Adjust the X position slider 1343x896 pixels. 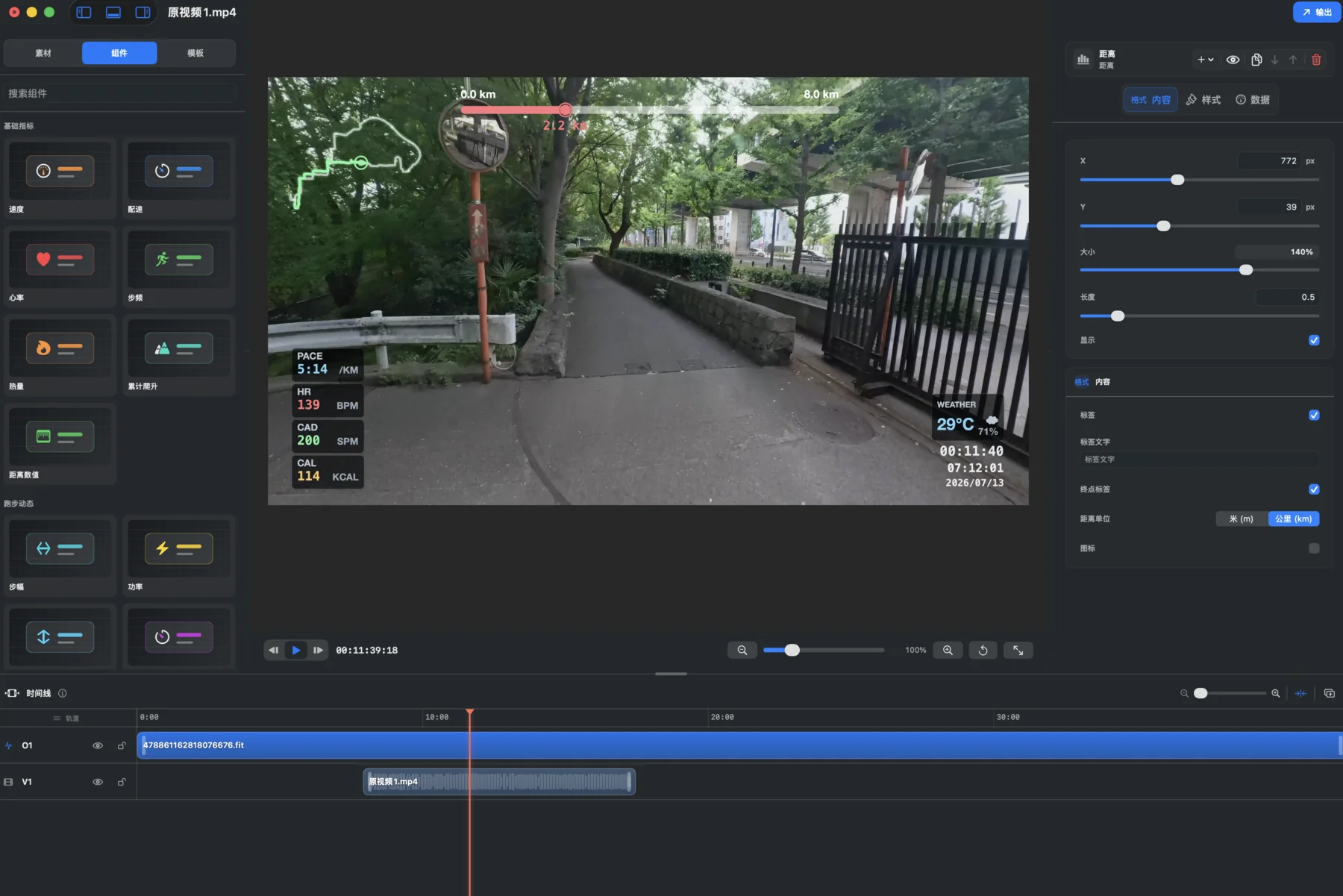coord(1177,180)
